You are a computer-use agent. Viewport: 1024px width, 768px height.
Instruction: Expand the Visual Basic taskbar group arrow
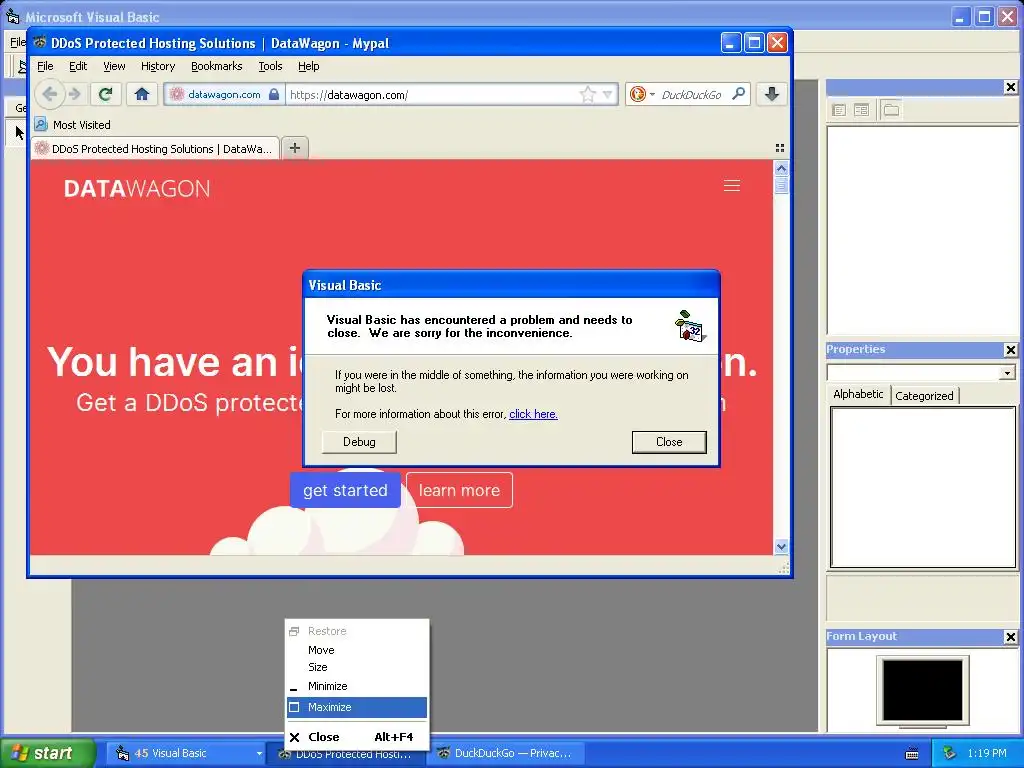click(x=259, y=754)
